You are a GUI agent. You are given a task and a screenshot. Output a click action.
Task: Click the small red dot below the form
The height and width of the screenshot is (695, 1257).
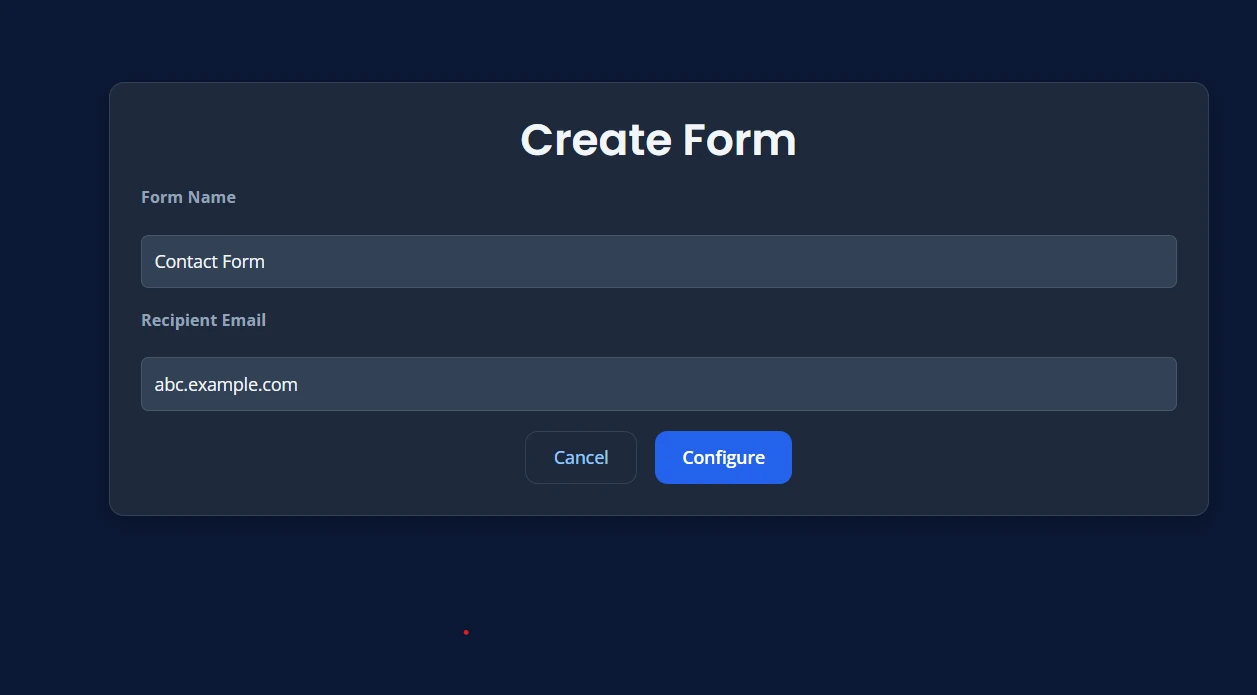(x=466, y=632)
